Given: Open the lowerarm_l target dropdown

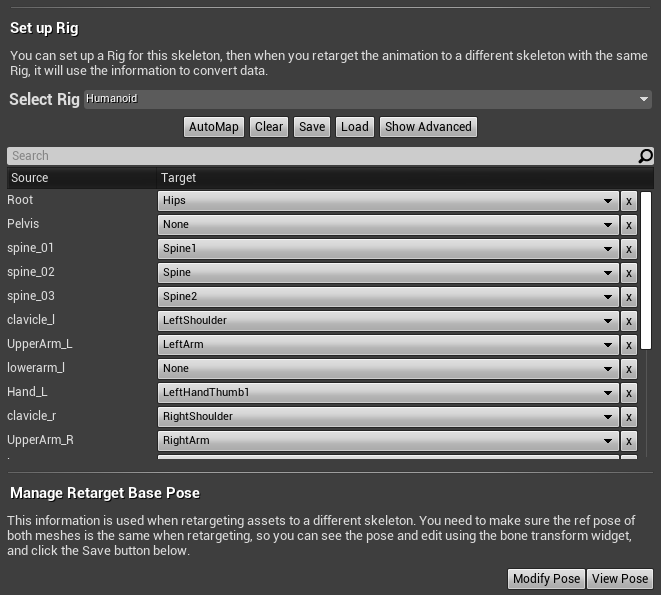Looking at the screenshot, I should (388, 369).
